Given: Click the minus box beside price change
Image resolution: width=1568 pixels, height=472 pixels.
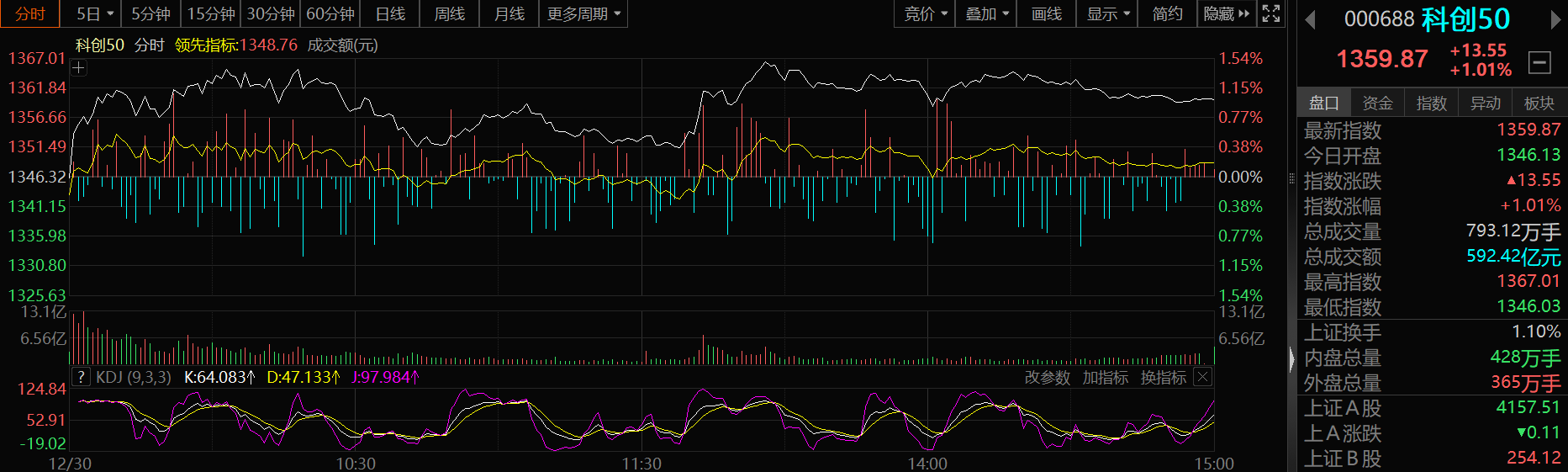Looking at the screenshot, I should (x=1539, y=61).
